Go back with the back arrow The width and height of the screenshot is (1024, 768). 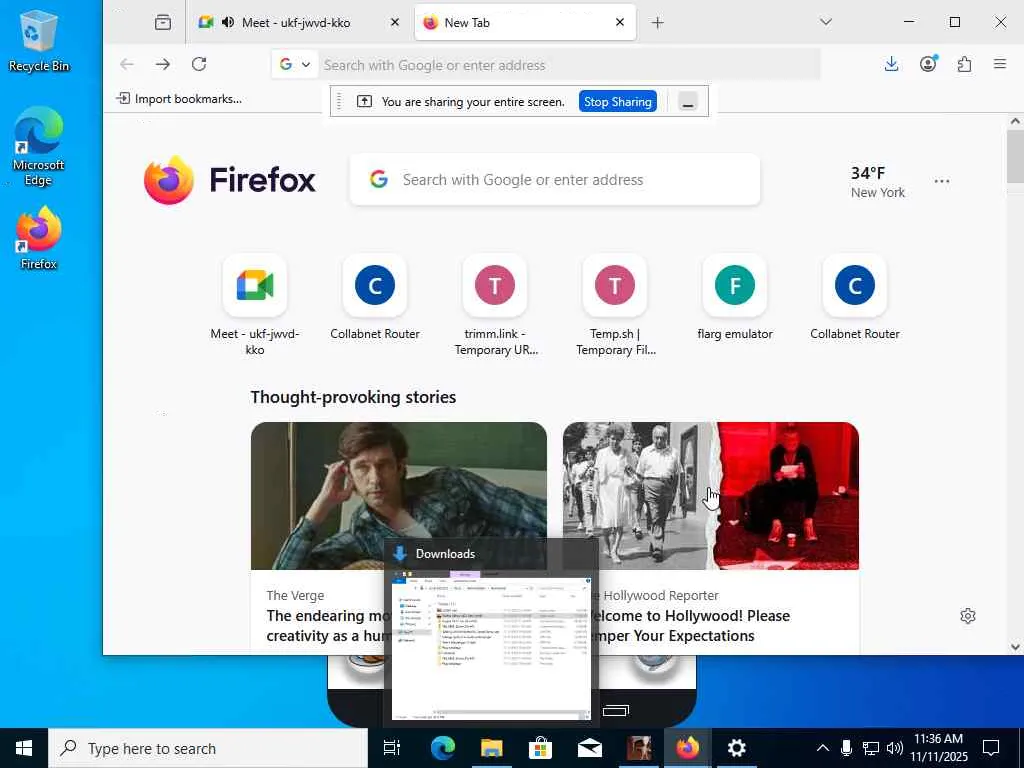(127, 64)
